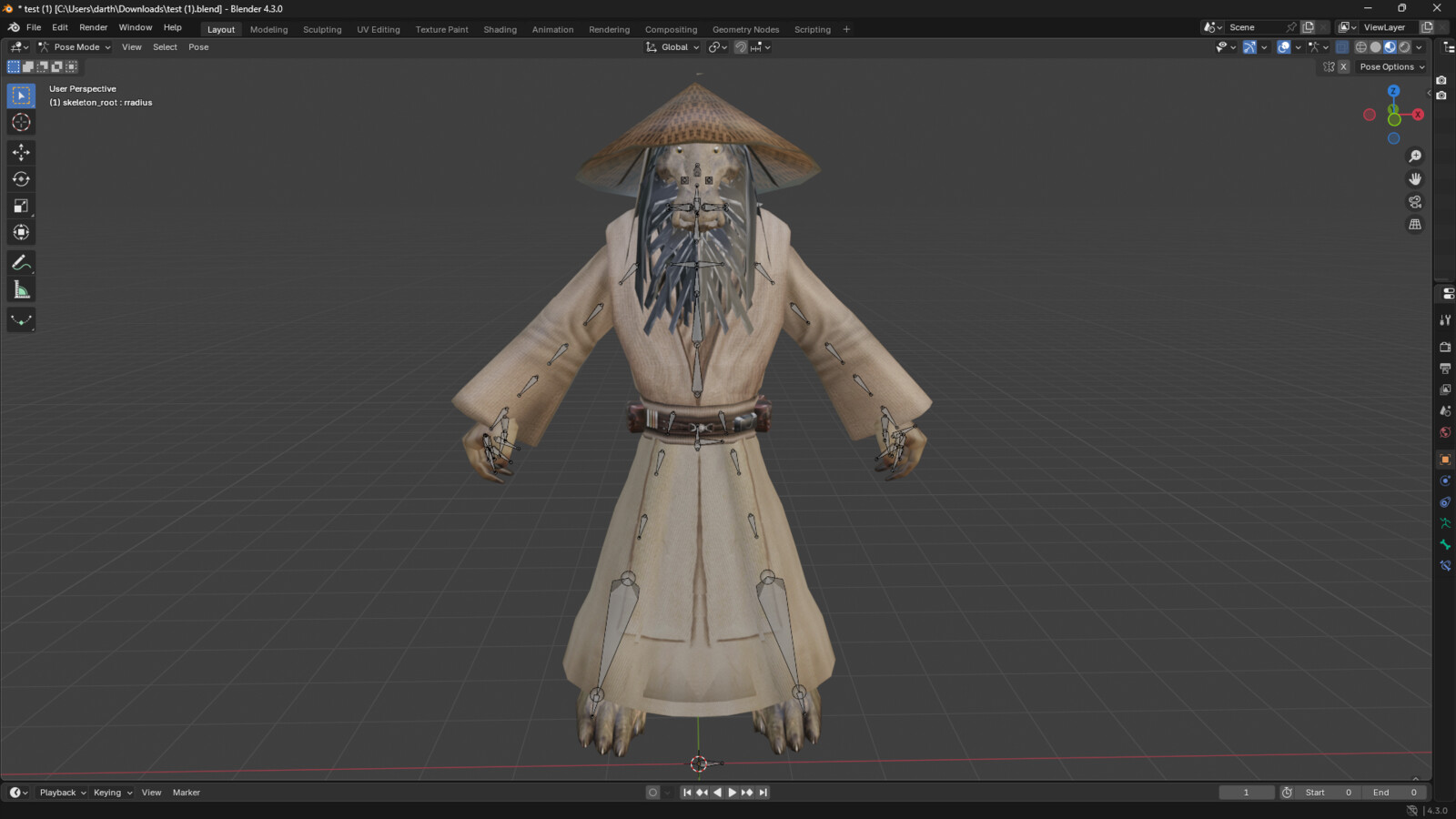
Task: Pick the Scale tool
Action: (x=21, y=206)
